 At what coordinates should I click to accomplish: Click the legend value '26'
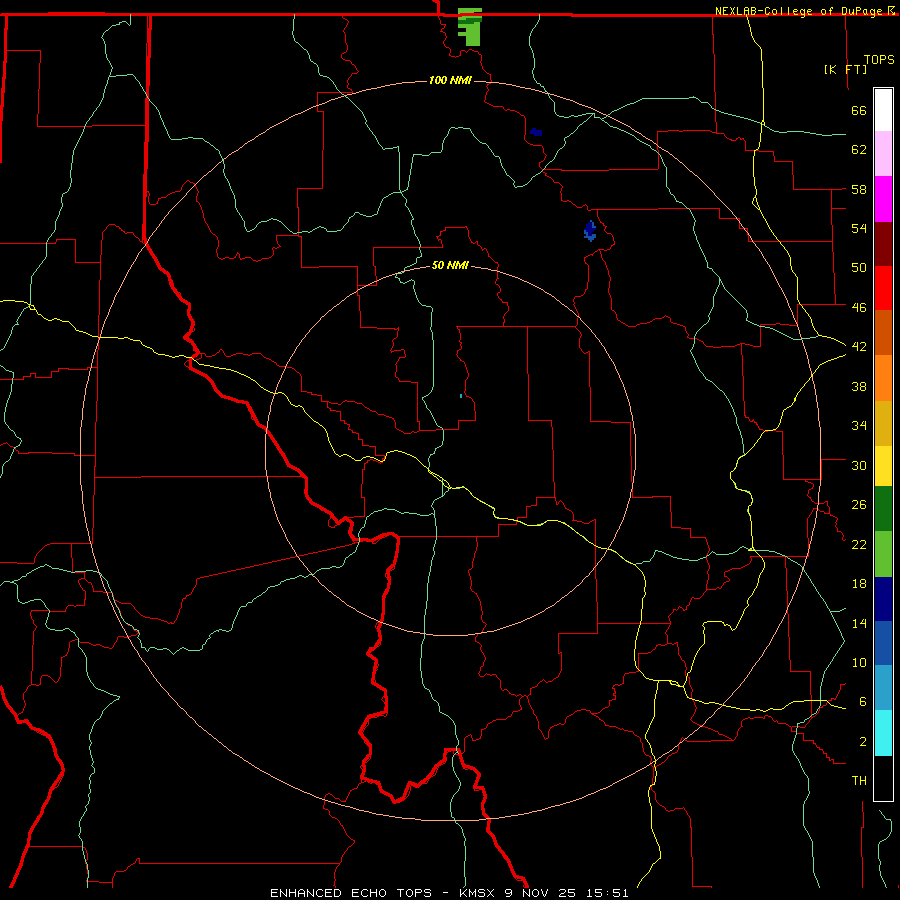pos(859,505)
